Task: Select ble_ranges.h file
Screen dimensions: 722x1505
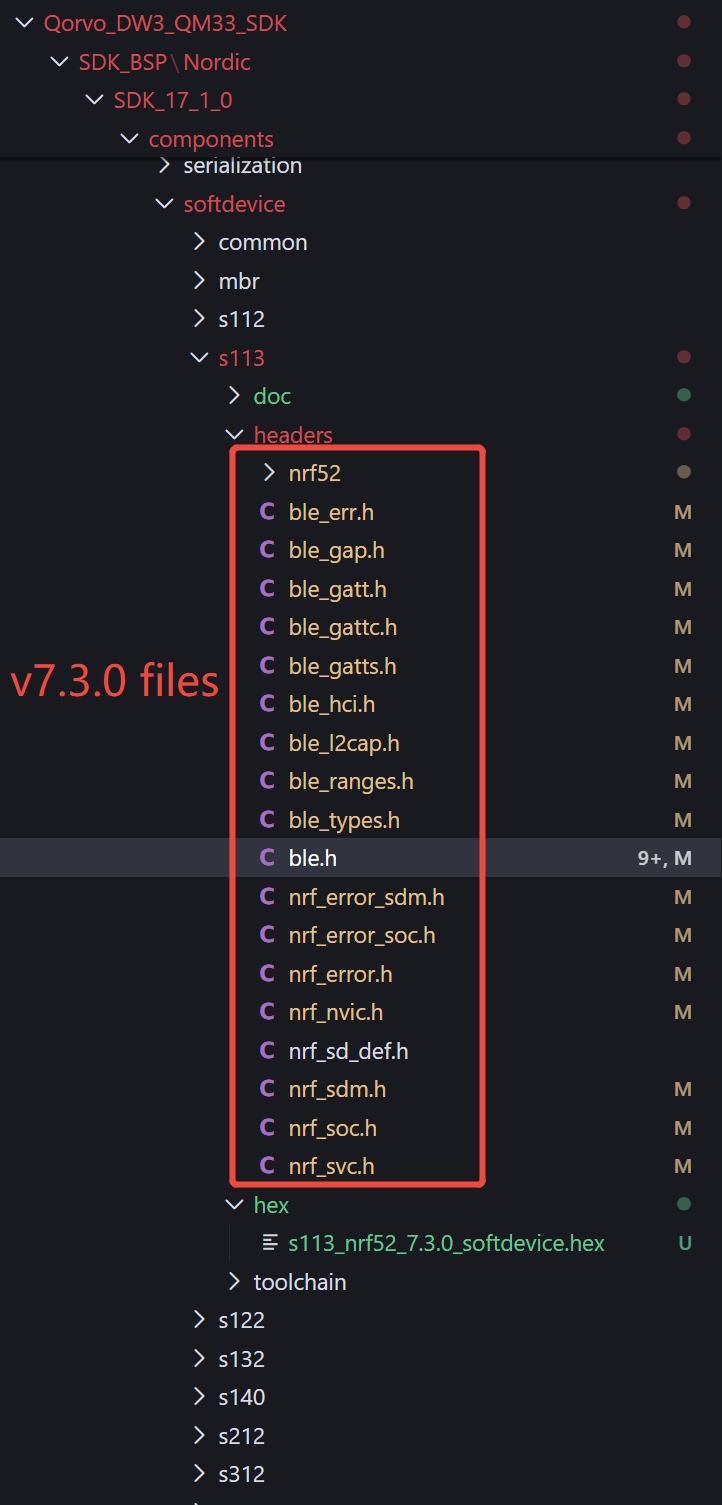Action: 351,781
